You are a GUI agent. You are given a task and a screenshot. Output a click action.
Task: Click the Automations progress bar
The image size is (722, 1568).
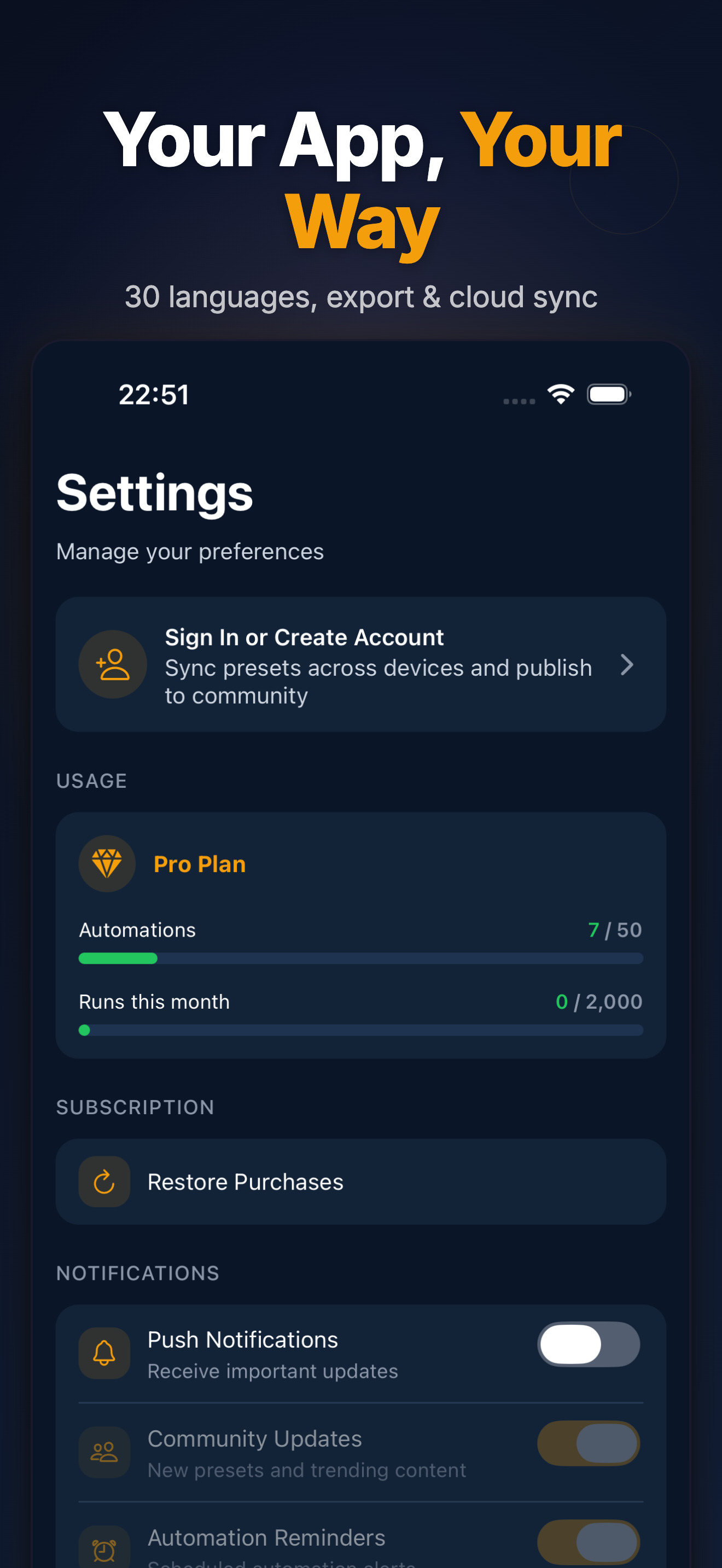(361, 958)
